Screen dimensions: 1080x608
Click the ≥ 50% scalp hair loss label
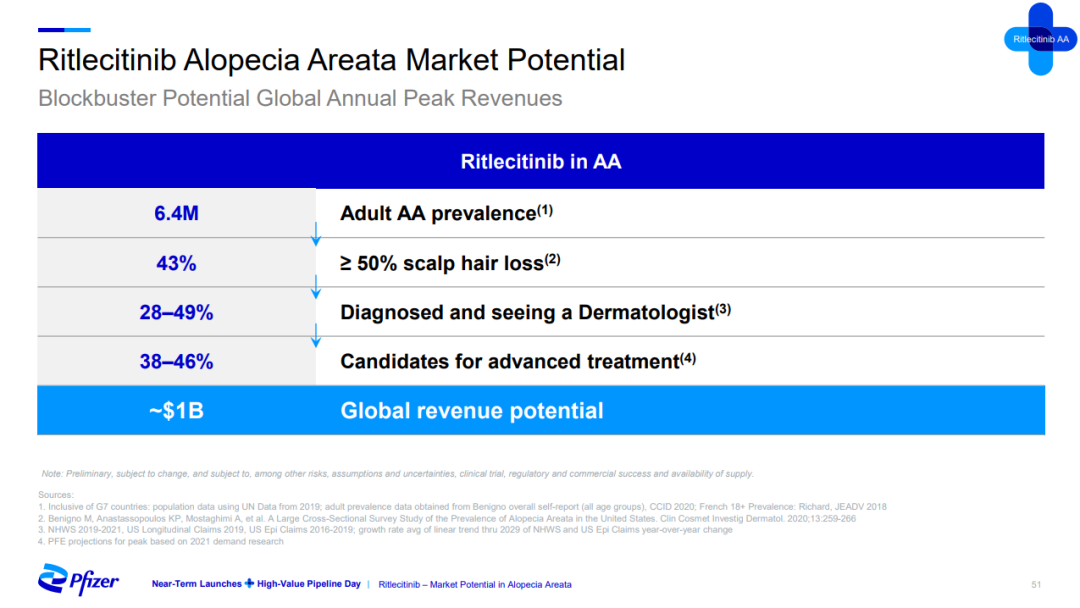450,262
